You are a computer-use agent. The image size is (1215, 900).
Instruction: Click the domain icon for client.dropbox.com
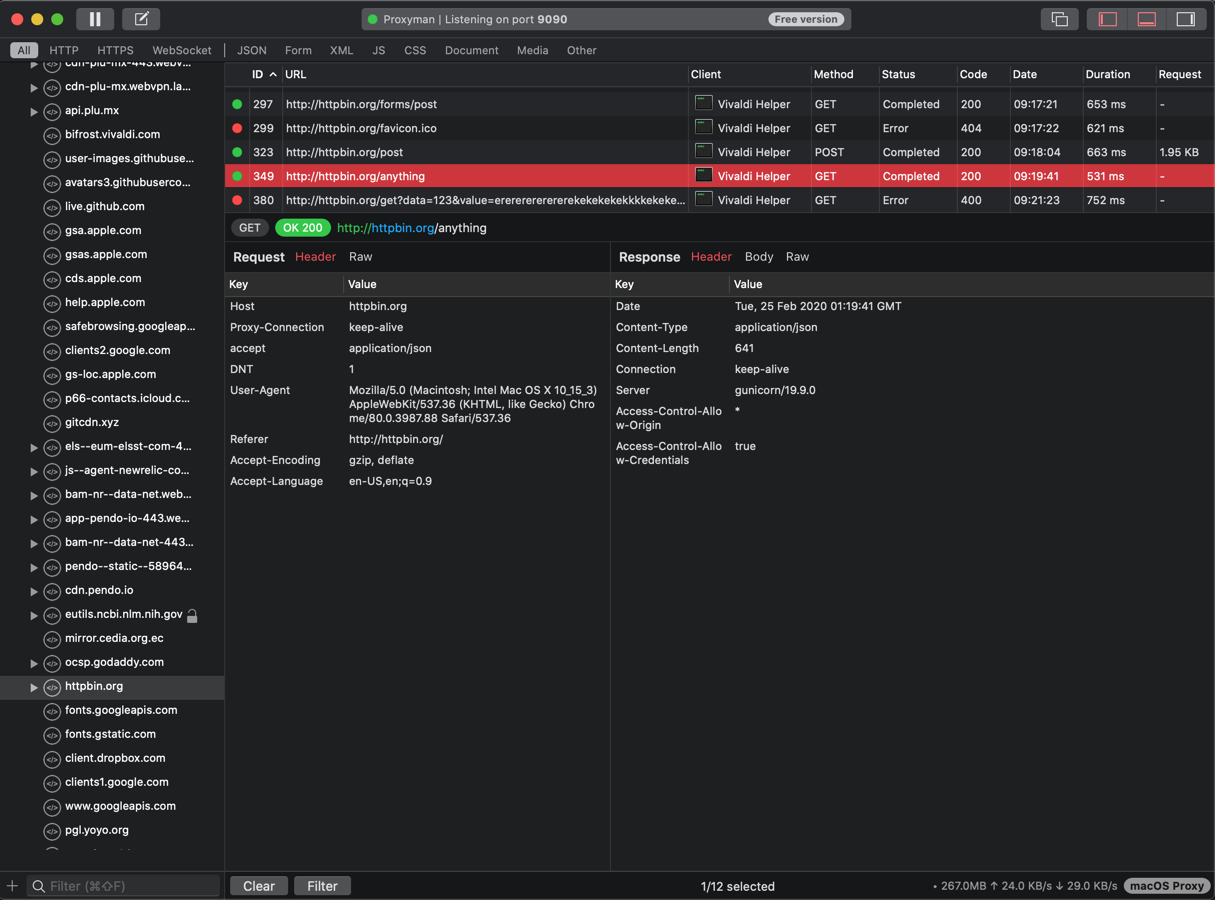(x=52, y=759)
